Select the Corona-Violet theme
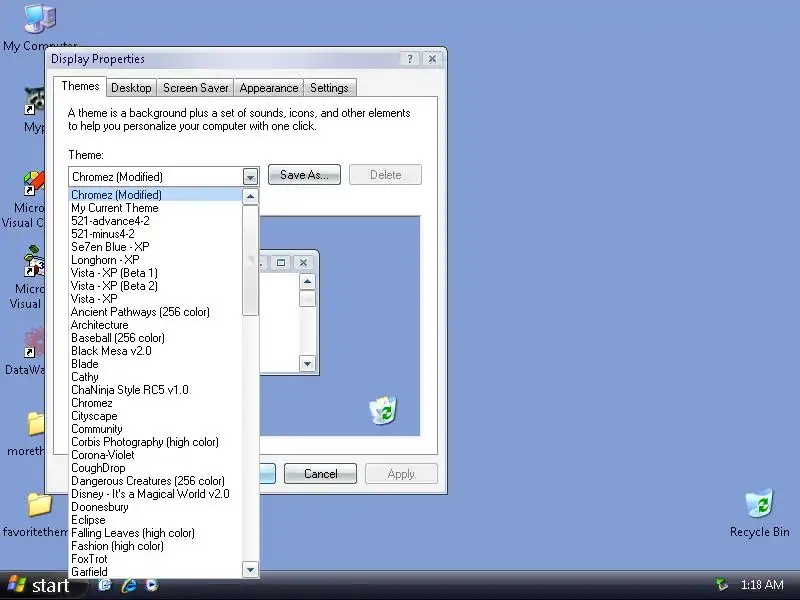This screenshot has width=800, height=600. [x=156, y=455]
